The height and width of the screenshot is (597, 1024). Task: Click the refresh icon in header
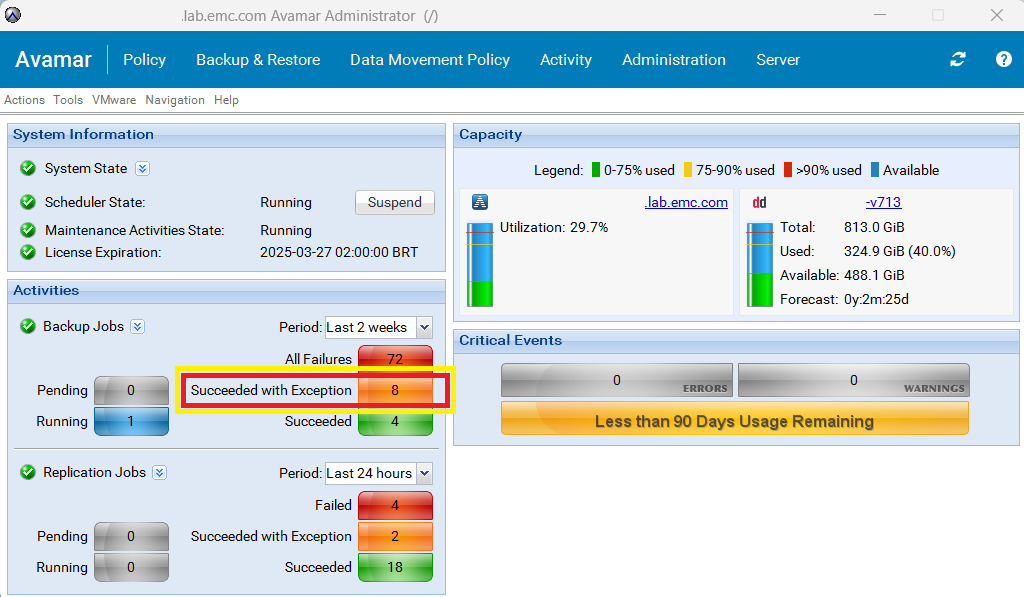[x=957, y=59]
